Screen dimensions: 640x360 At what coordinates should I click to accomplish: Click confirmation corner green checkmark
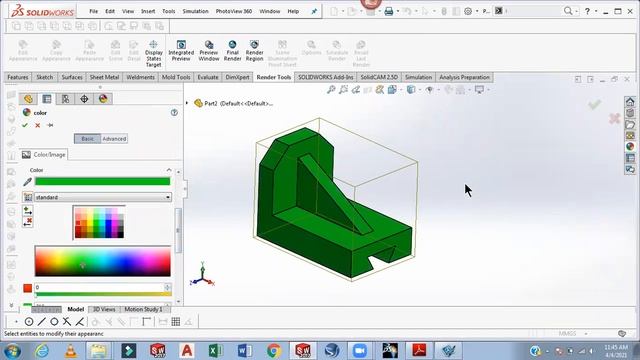pos(594,105)
